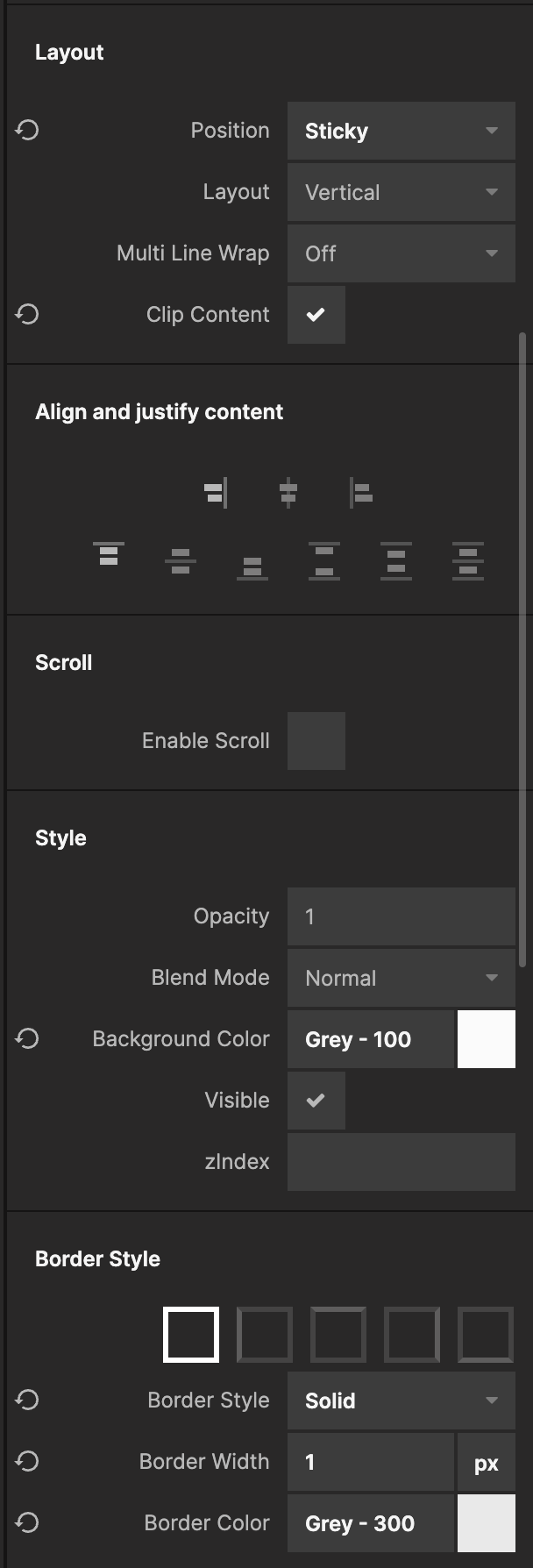Open the Blend Mode dropdown
This screenshot has height=1568, width=533.
point(401,978)
